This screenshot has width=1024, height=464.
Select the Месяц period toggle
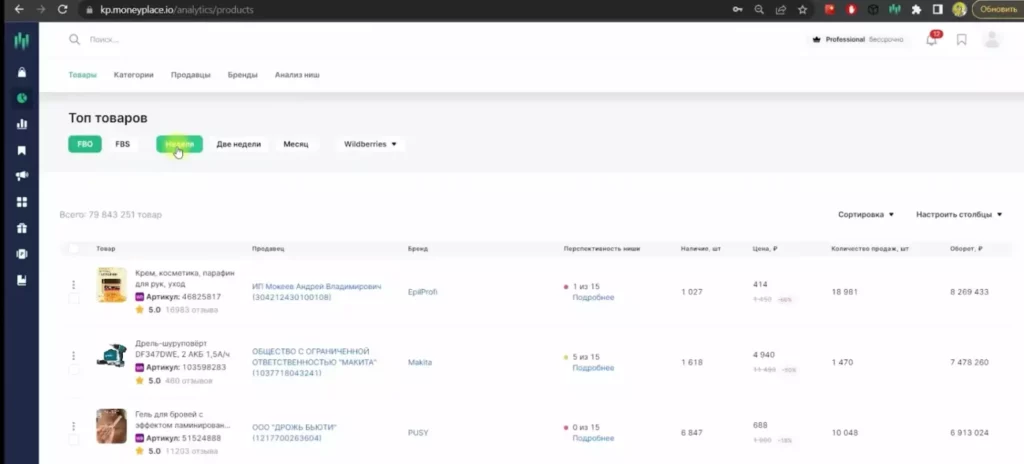(296, 144)
